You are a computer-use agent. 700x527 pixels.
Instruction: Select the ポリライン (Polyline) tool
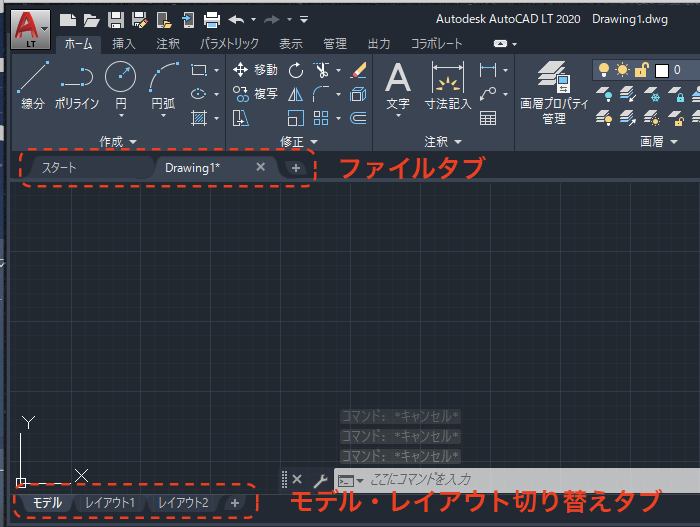(77, 87)
